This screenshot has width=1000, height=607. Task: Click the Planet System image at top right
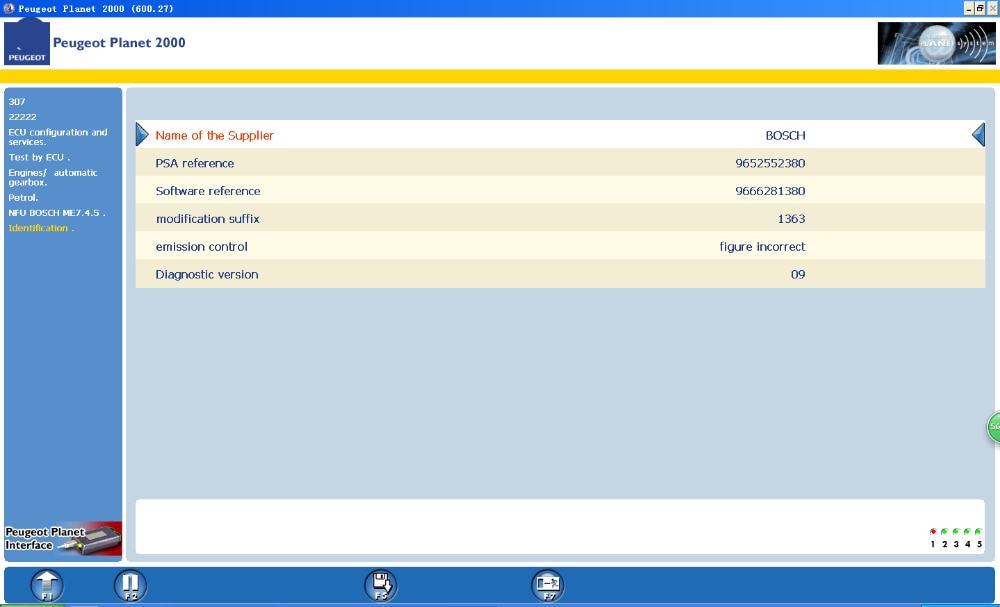pos(936,43)
